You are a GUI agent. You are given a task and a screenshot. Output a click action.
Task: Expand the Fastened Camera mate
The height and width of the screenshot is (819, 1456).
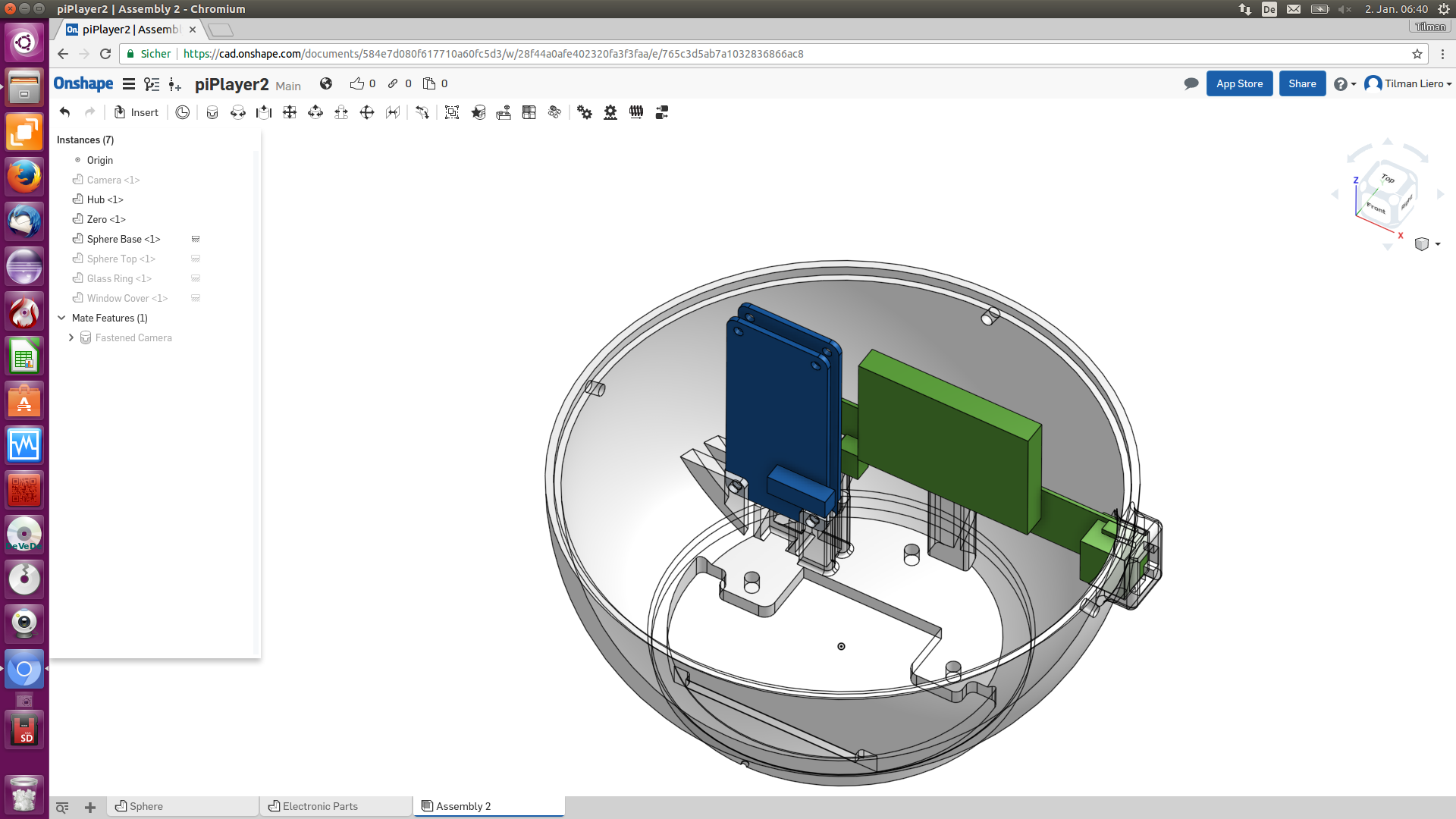pos(71,337)
